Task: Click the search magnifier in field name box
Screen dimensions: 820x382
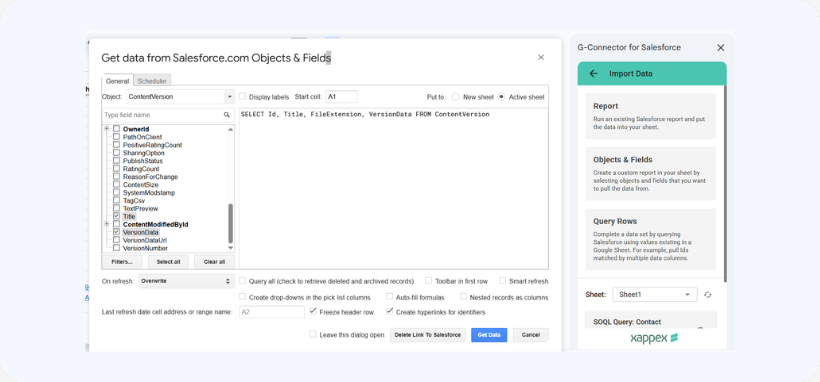Action: tap(226, 115)
